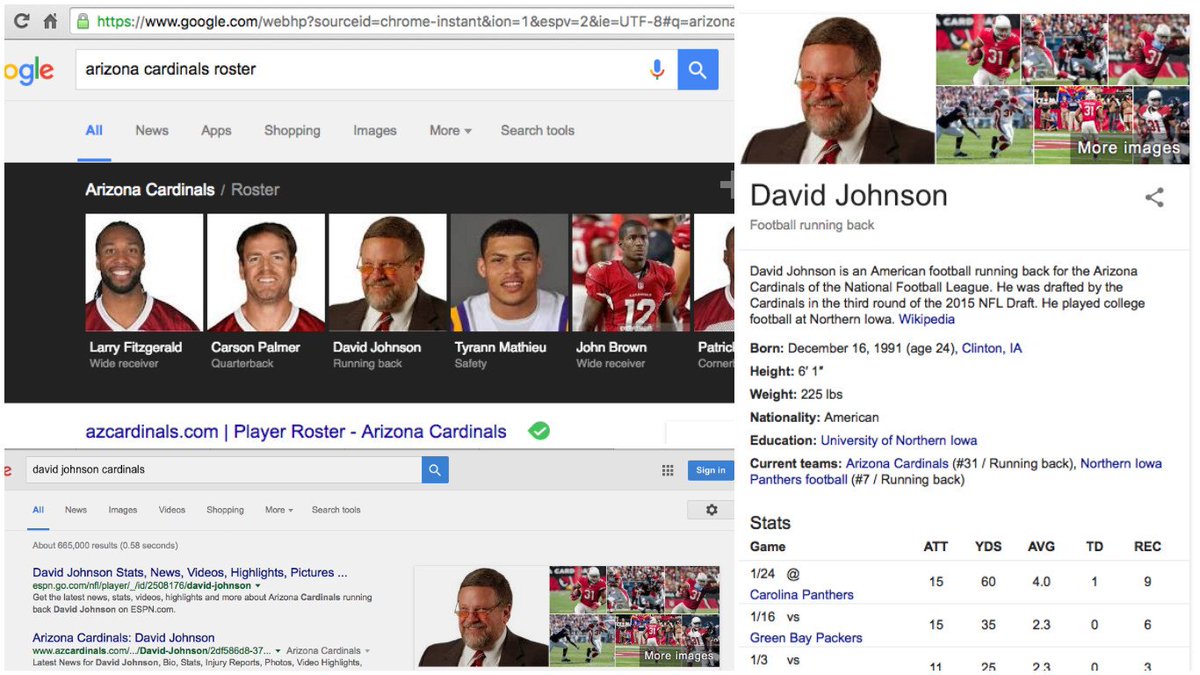Image resolution: width=1200 pixels, height=675 pixels.
Task: Expand the More dropdown in the top search tabs
Action: (449, 130)
